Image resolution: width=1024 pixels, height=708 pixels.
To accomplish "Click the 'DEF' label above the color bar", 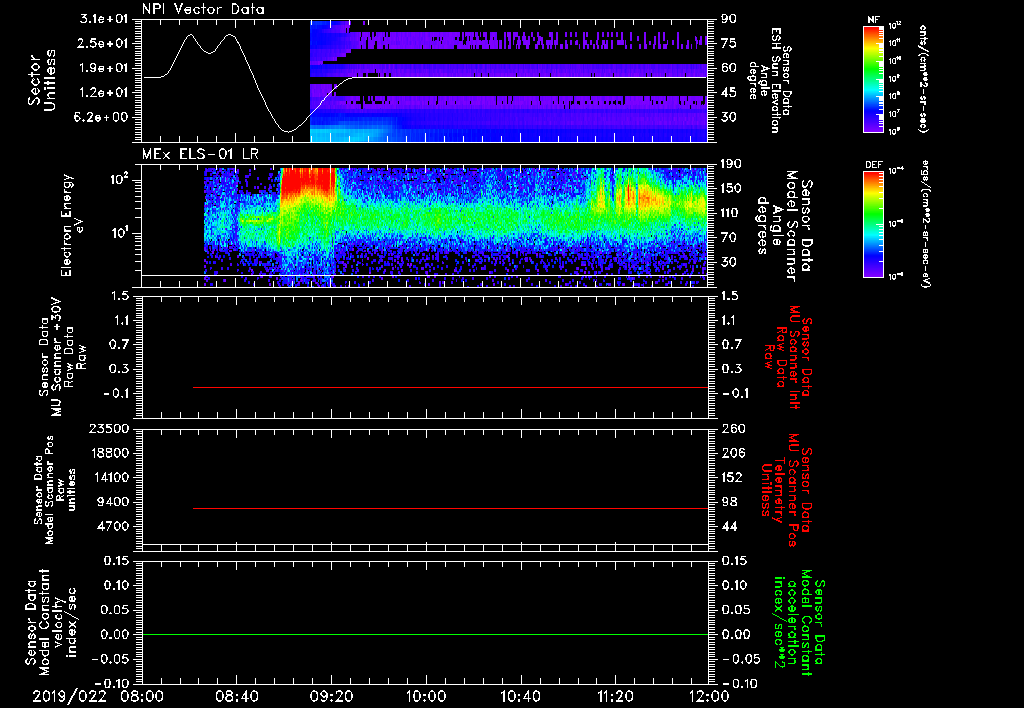I will click(x=874, y=165).
